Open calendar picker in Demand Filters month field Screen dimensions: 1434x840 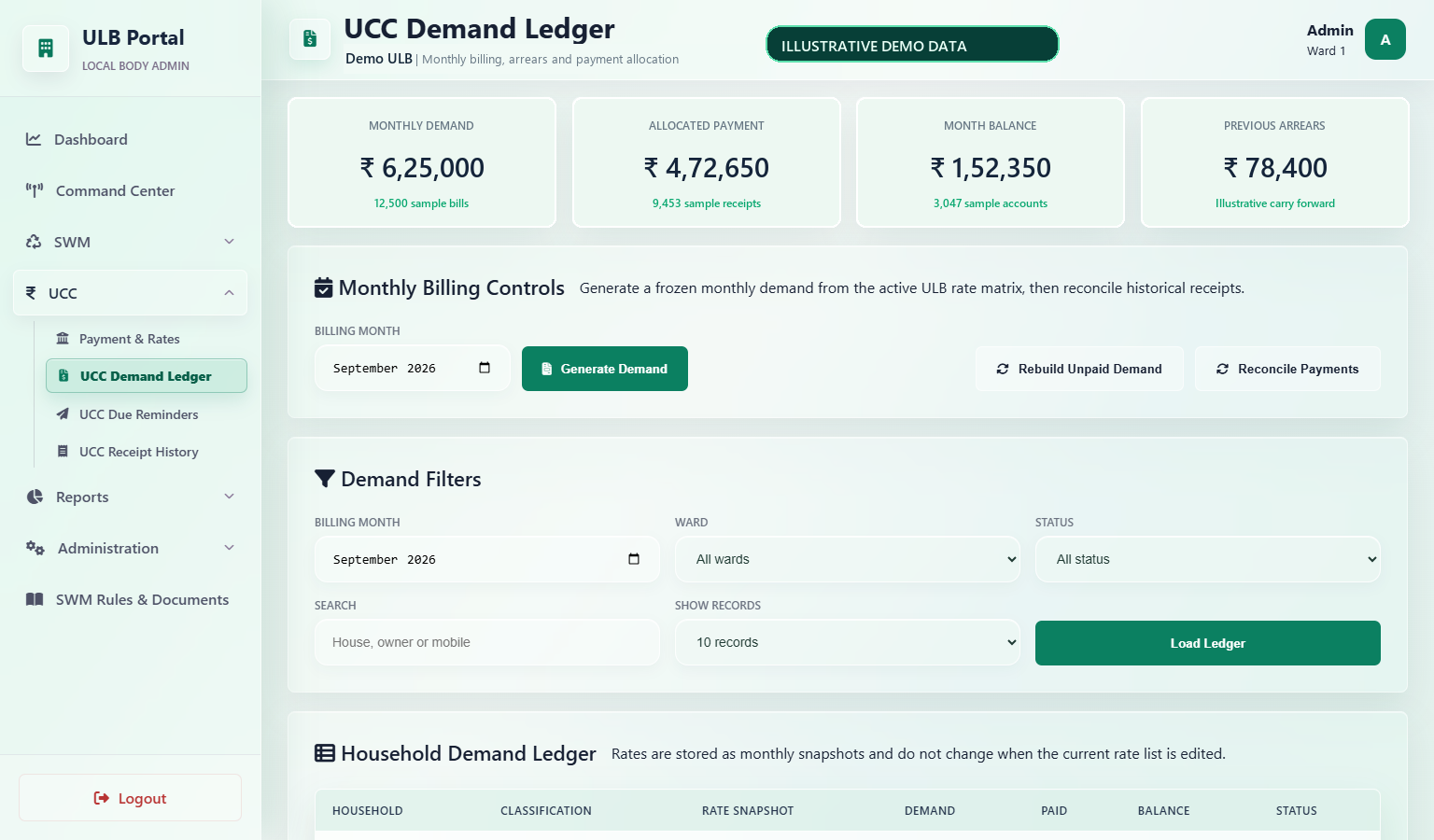pos(634,559)
